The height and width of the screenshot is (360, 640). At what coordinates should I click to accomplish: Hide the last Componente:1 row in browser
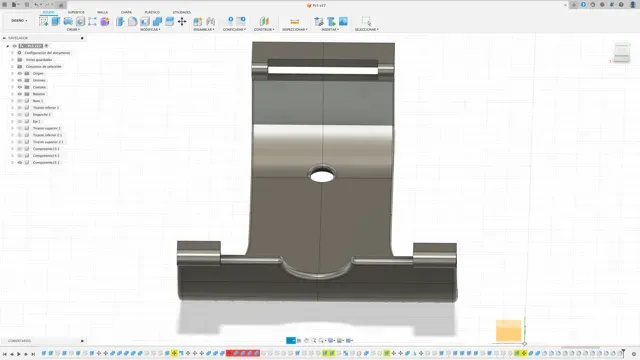(20, 162)
